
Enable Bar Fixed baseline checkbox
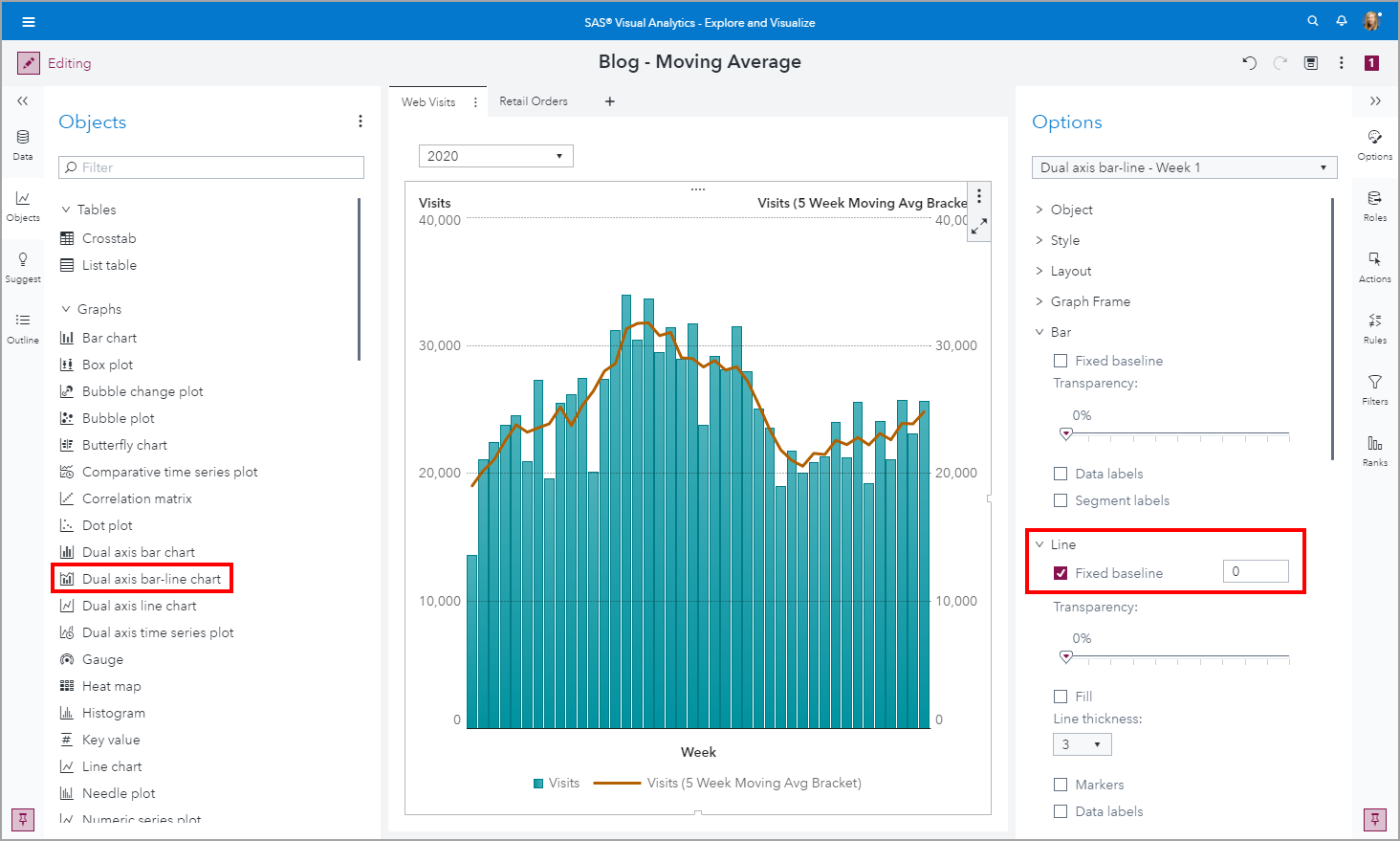1061,361
